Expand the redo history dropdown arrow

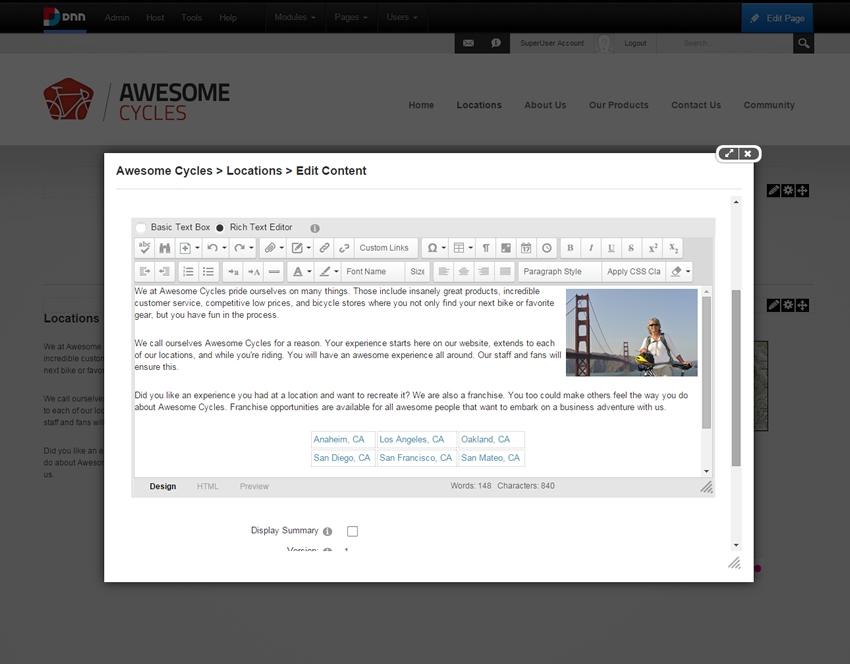[251, 248]
